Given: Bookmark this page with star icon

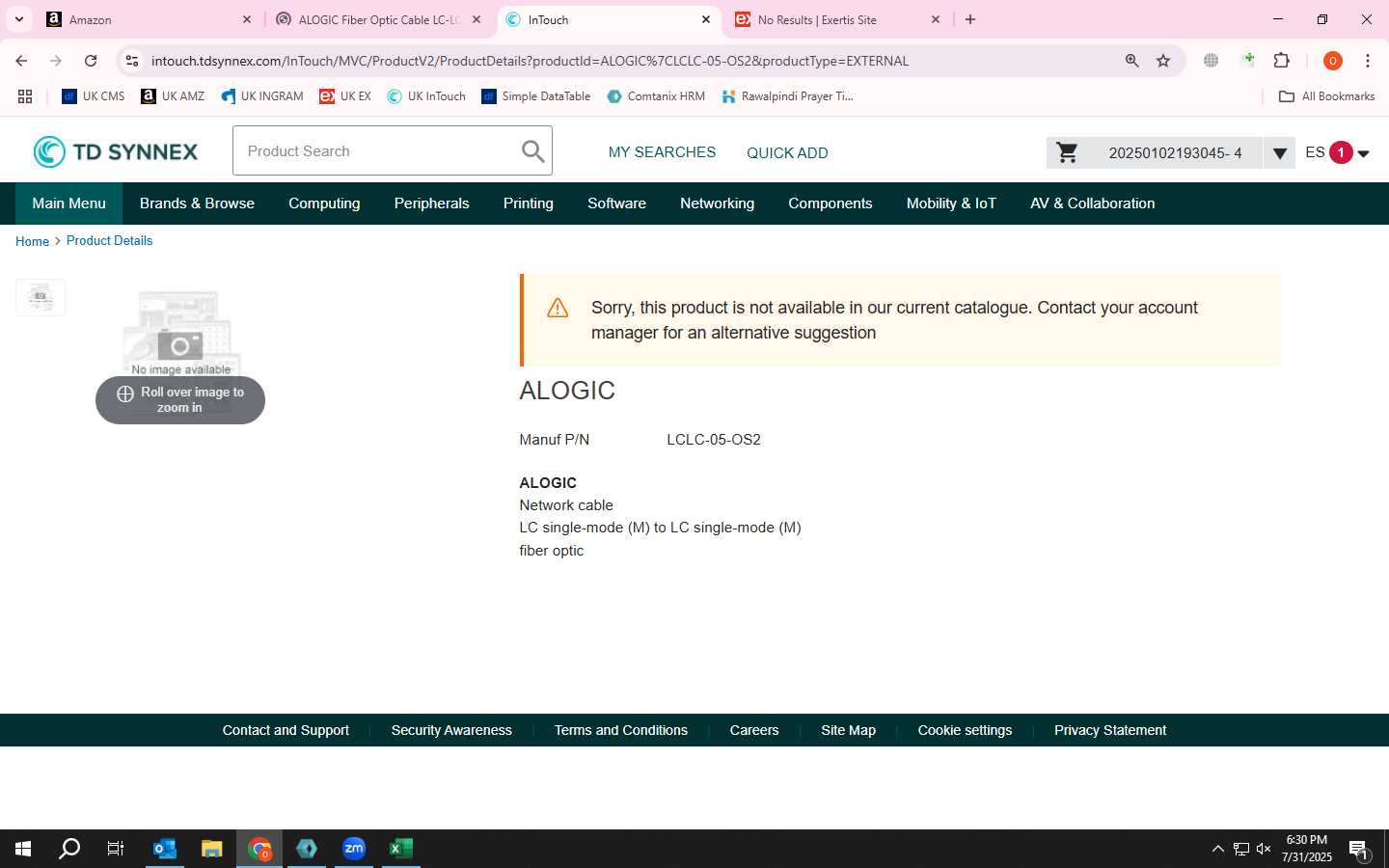Looking at the screenshot, I should [1163, 61].
